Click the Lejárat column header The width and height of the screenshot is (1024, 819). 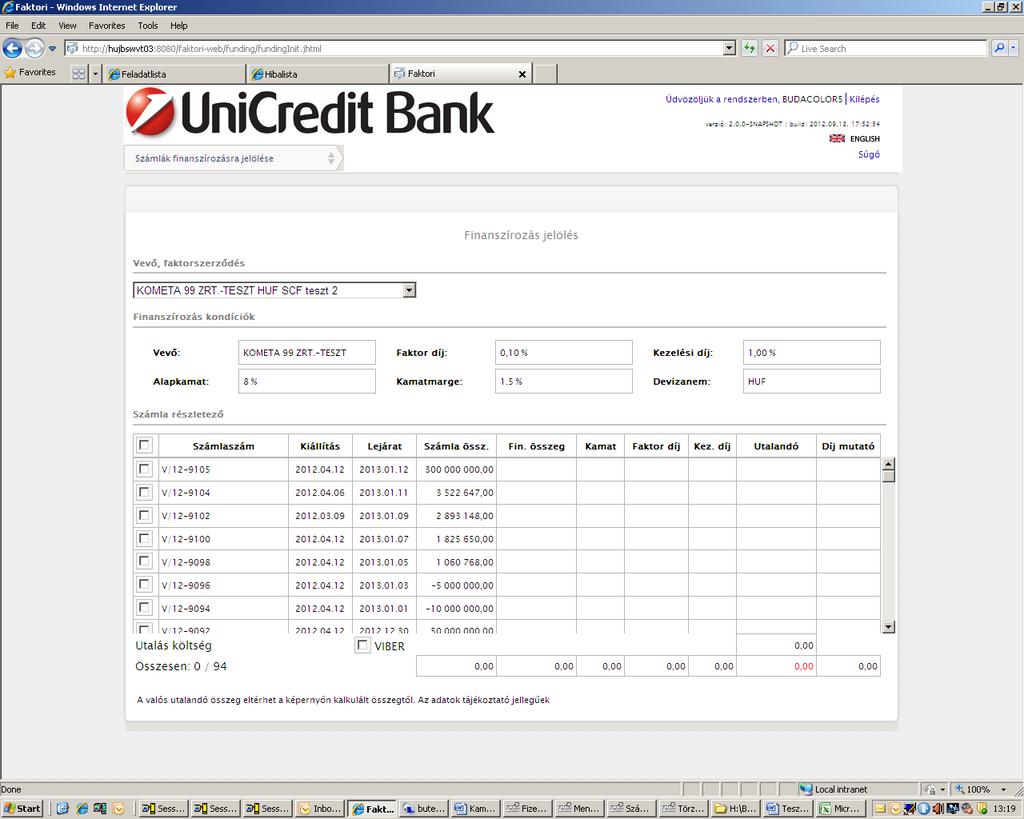[385, 446]
